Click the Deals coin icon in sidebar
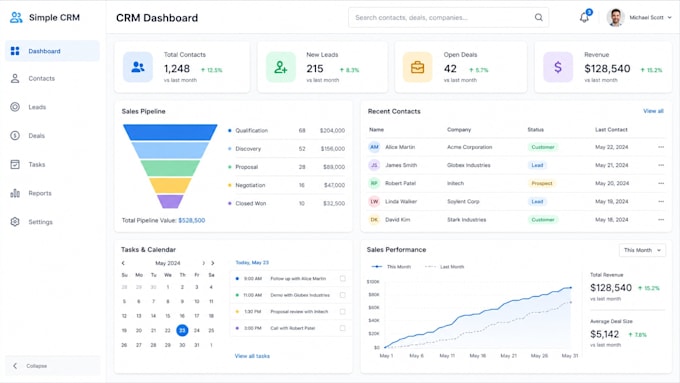680x383 pixels. 15,135
